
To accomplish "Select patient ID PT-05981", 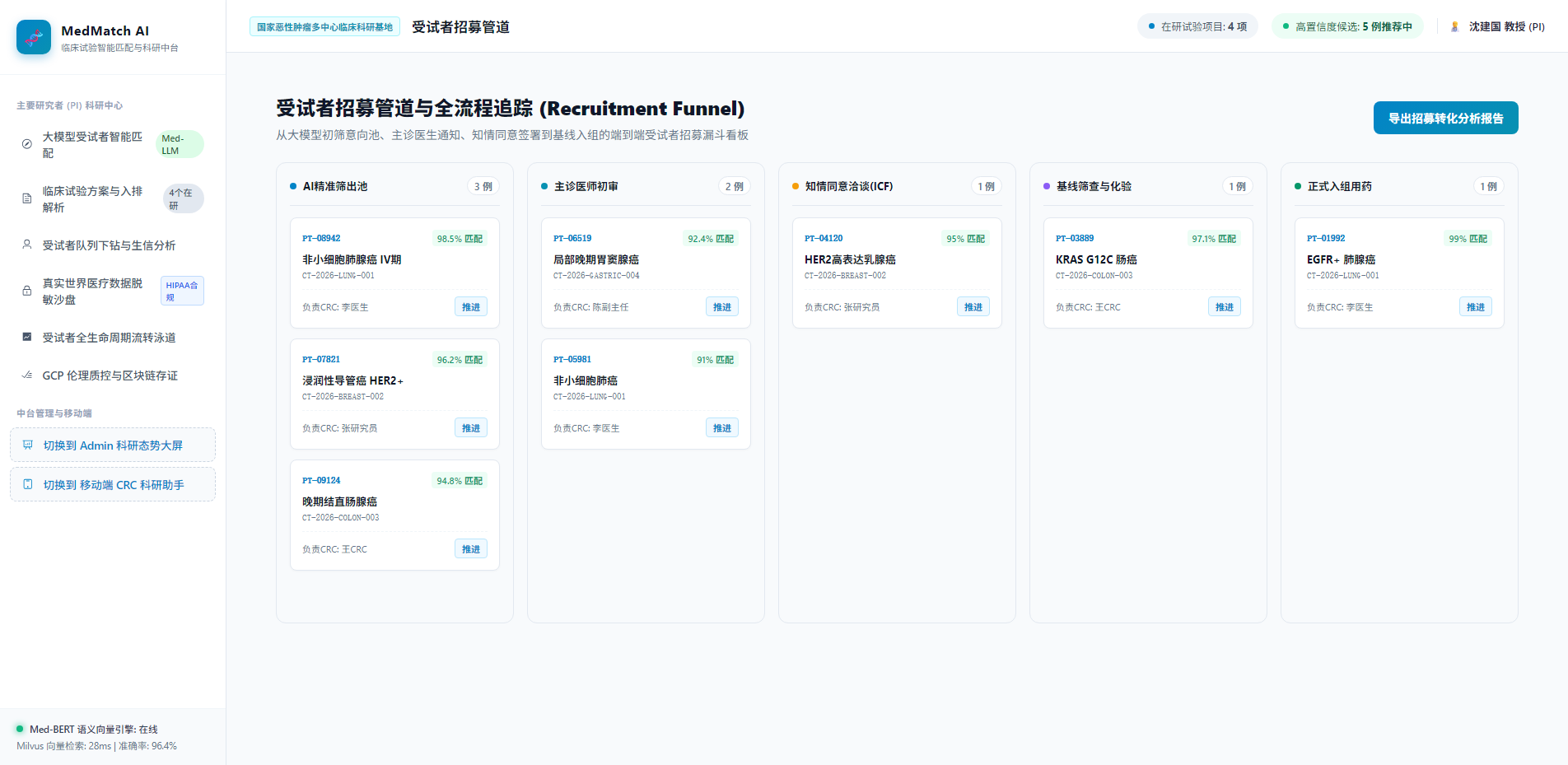I will [572, 359].
